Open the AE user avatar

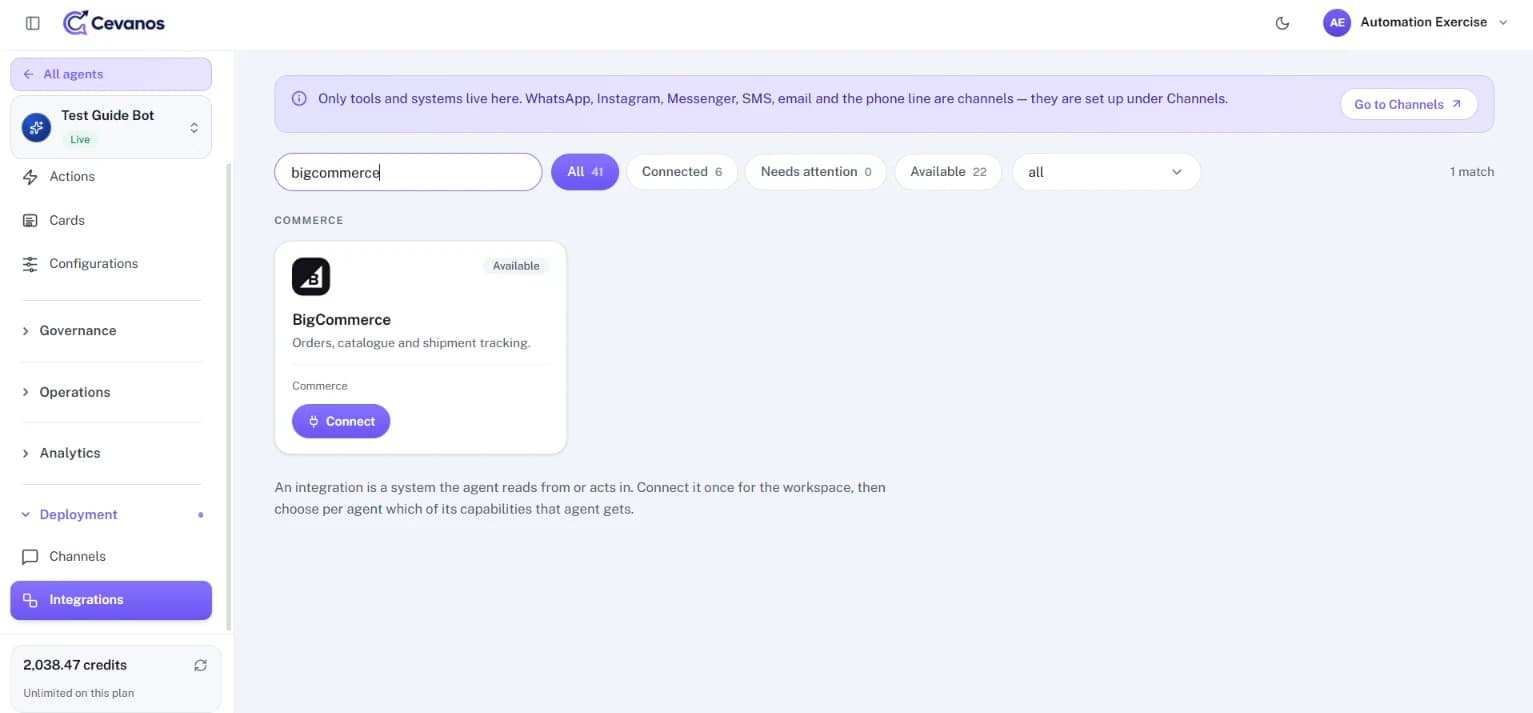click(x=1337, y=23)
